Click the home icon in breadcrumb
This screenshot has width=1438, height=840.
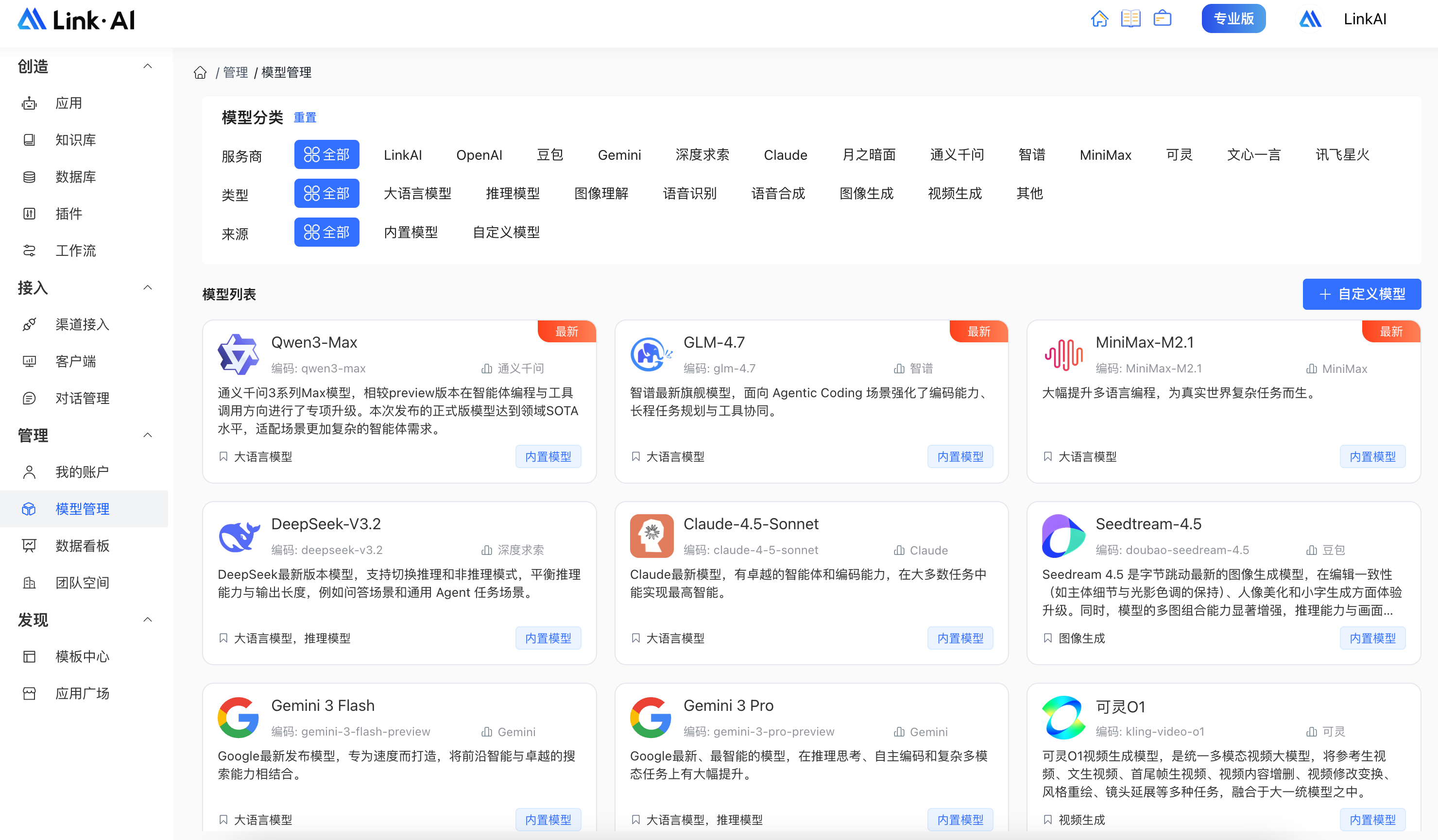[200, 72]
